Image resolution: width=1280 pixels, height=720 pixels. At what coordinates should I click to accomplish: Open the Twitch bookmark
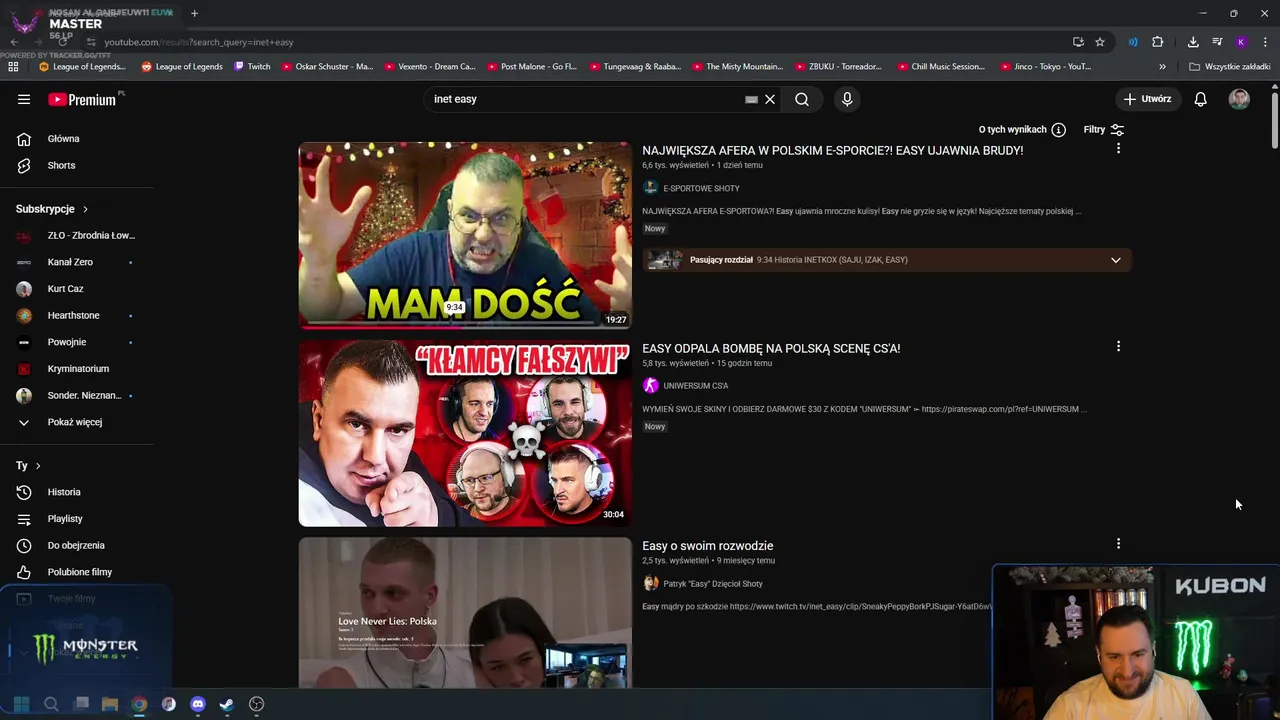pyautogui.click(x=252, y=67)
